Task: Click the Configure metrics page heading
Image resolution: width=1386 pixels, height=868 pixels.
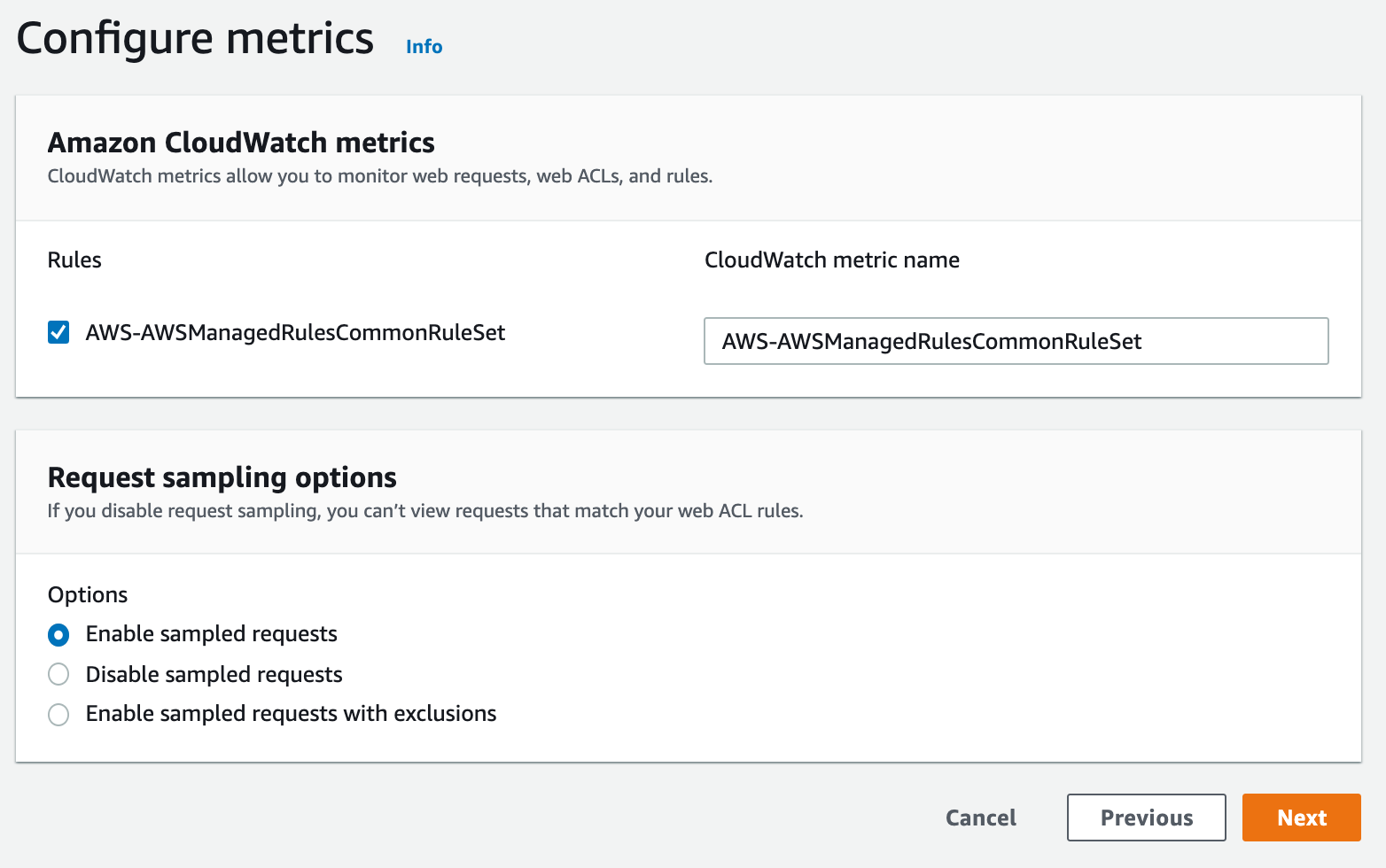Action: [195, 39]
